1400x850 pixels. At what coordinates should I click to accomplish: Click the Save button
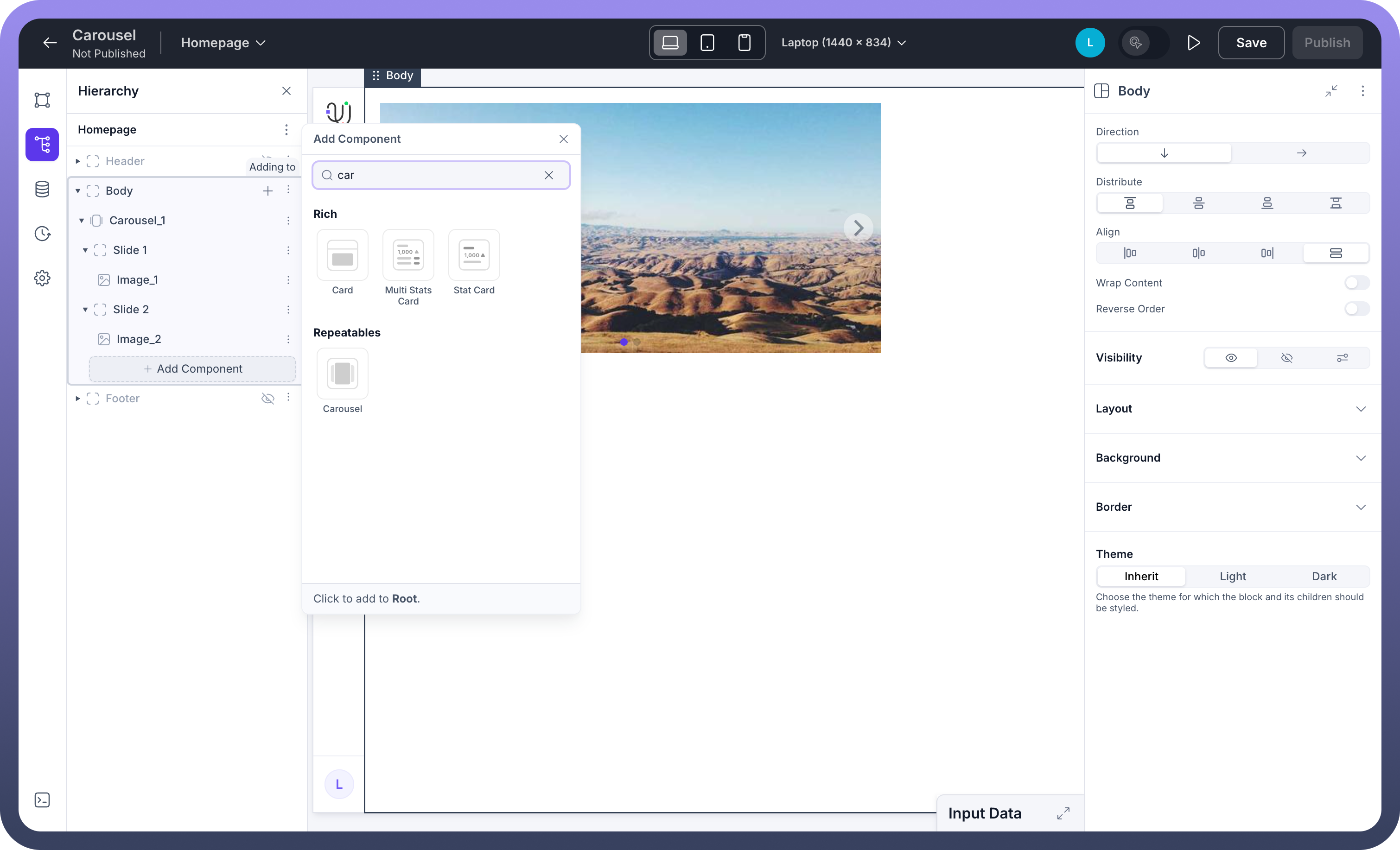1251,43
